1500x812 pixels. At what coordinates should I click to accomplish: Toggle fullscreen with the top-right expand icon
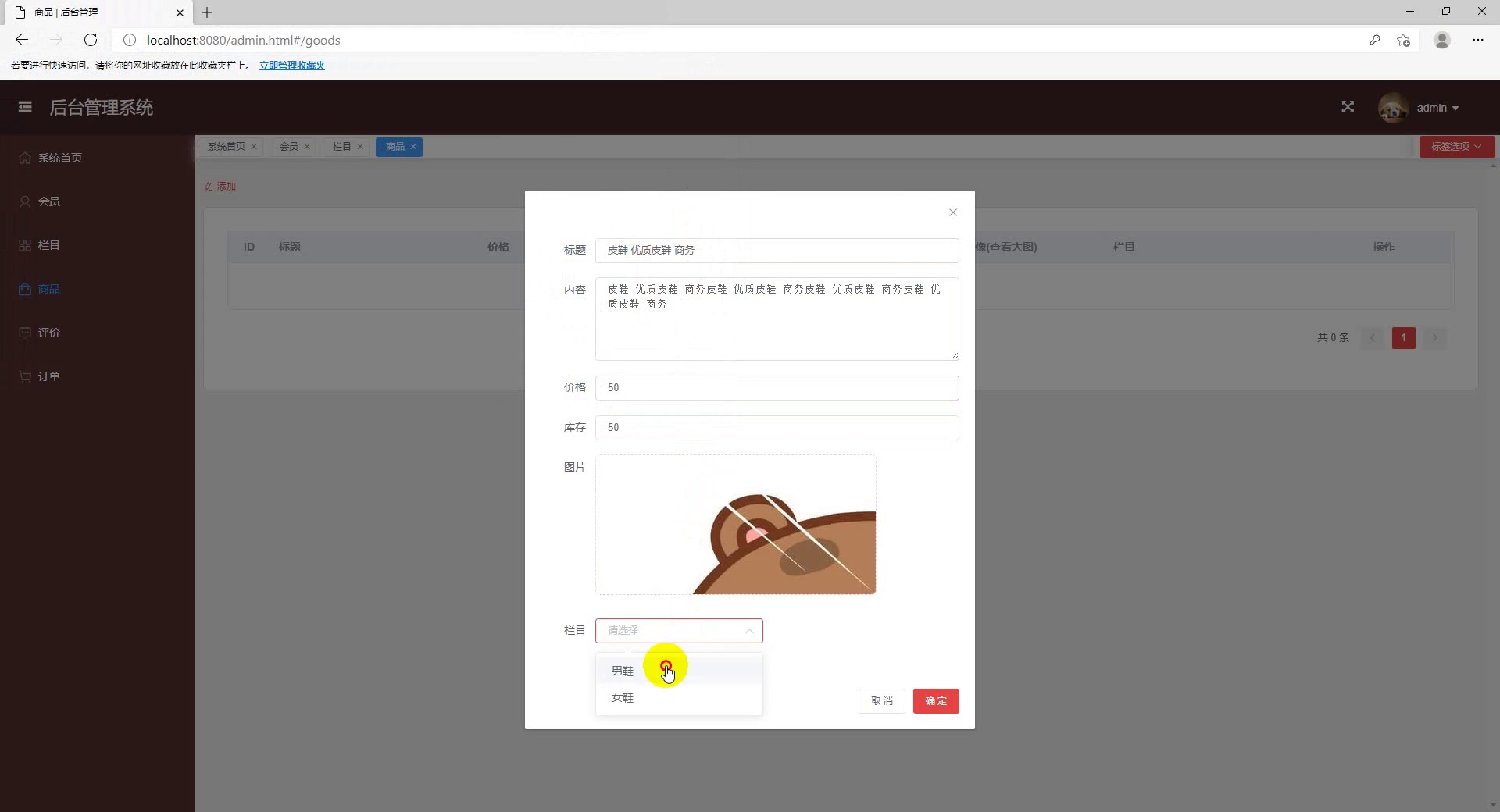1347,107
